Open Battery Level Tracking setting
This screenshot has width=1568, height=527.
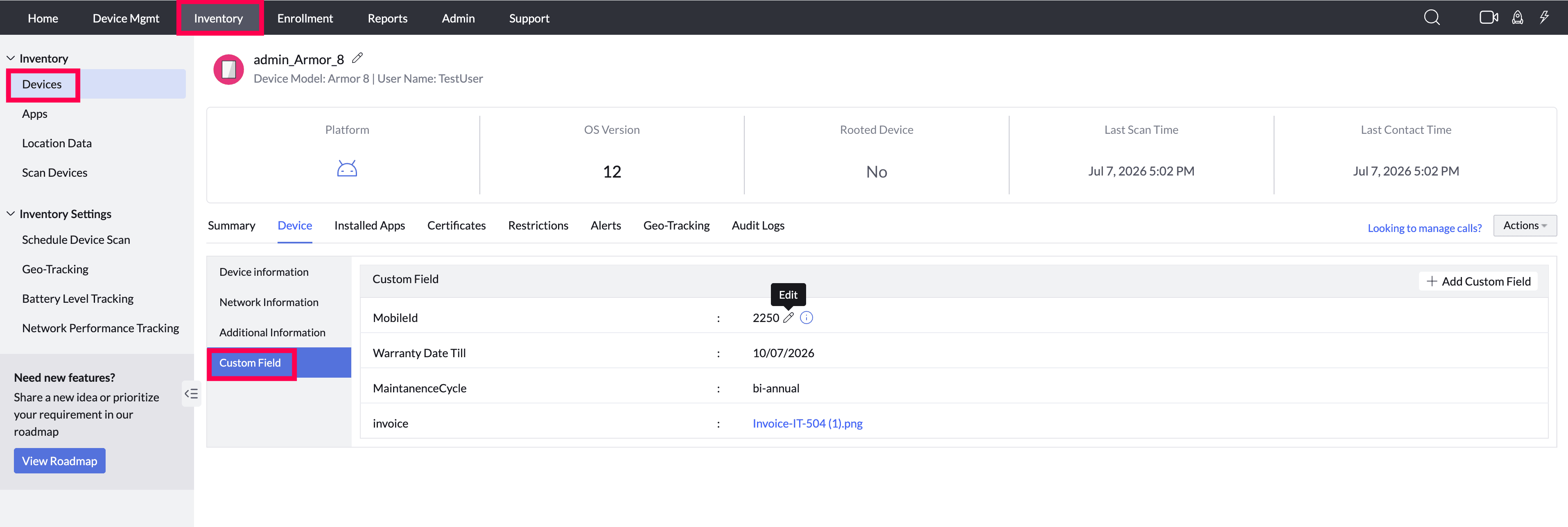(x=78, y=299)
